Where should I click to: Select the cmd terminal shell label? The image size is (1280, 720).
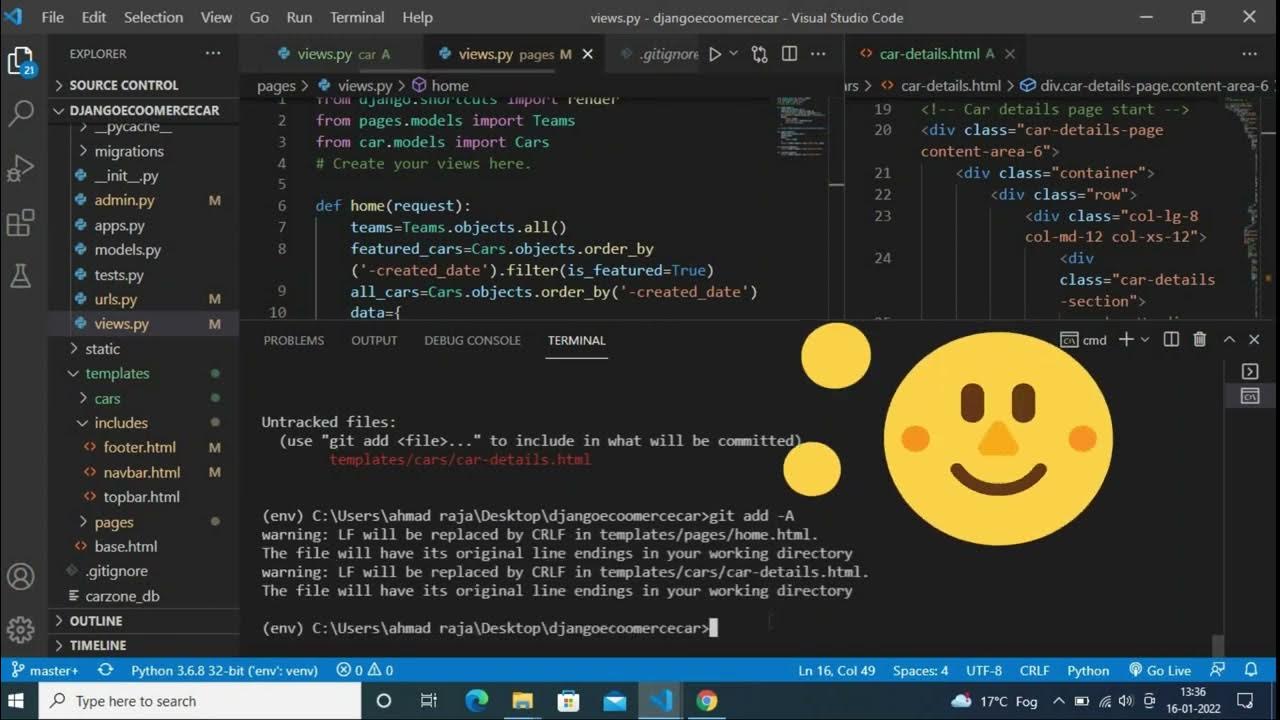click(1084, 340)
